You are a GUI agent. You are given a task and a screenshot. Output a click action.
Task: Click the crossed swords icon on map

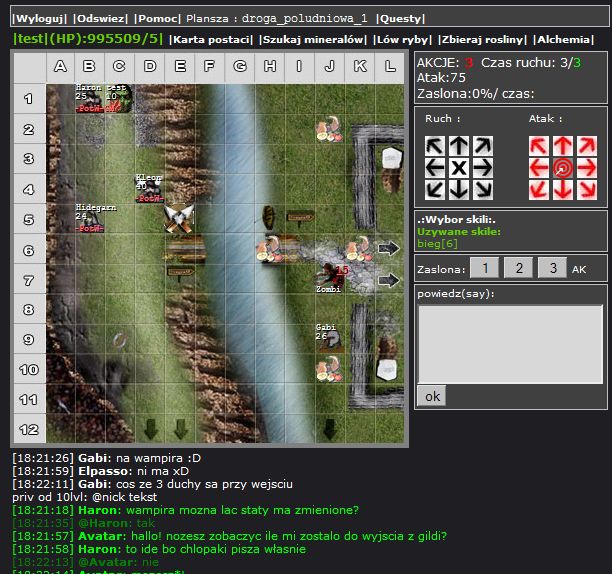[179, 219]
